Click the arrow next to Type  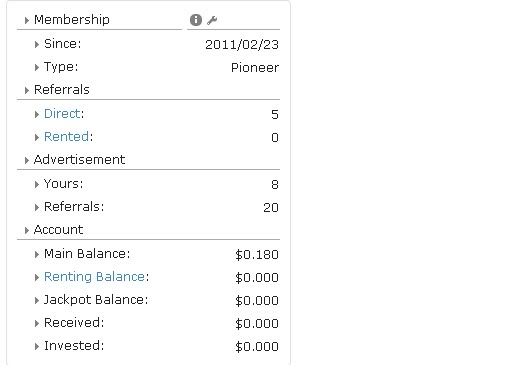click(x=37, y=67)
